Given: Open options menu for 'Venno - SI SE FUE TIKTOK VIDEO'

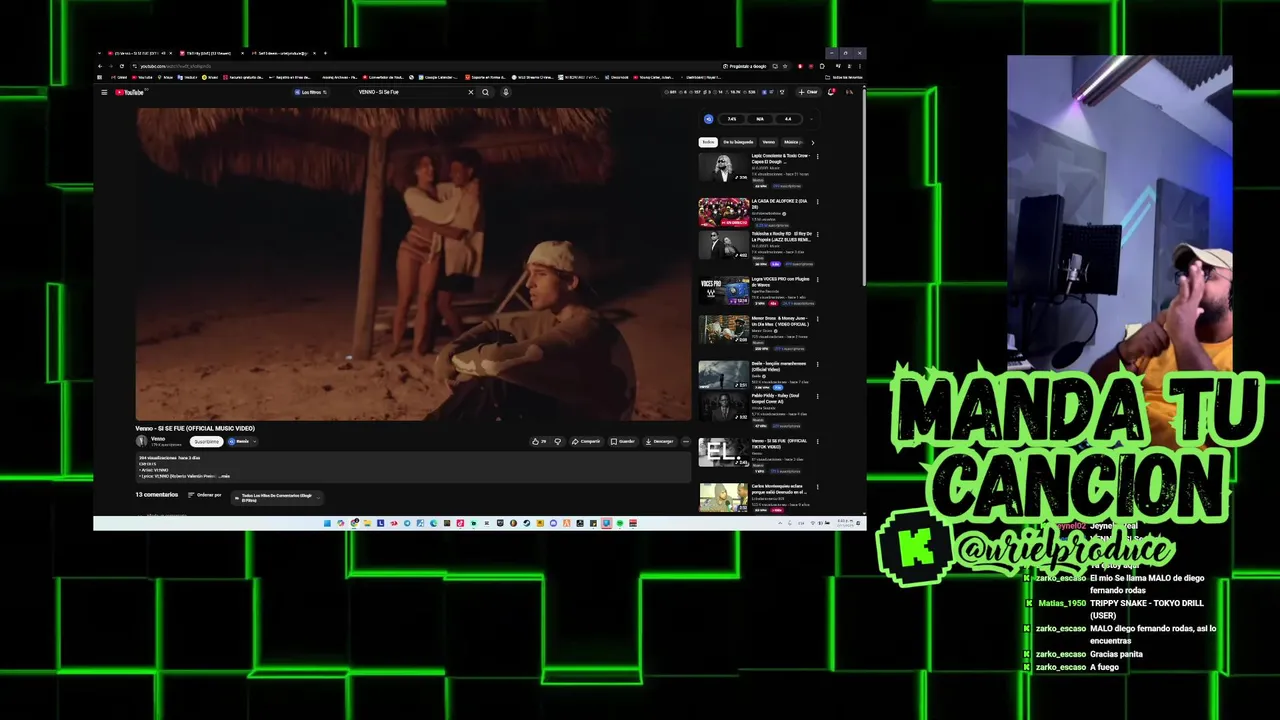Looking at the screenshot, I should point(817,441).
